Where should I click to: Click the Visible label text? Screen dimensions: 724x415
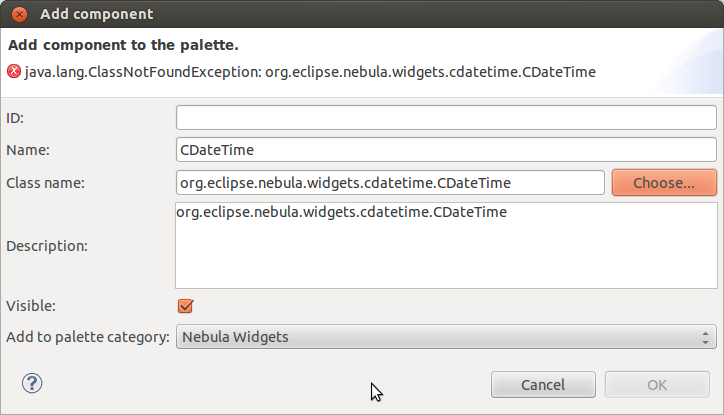(30, 306)
